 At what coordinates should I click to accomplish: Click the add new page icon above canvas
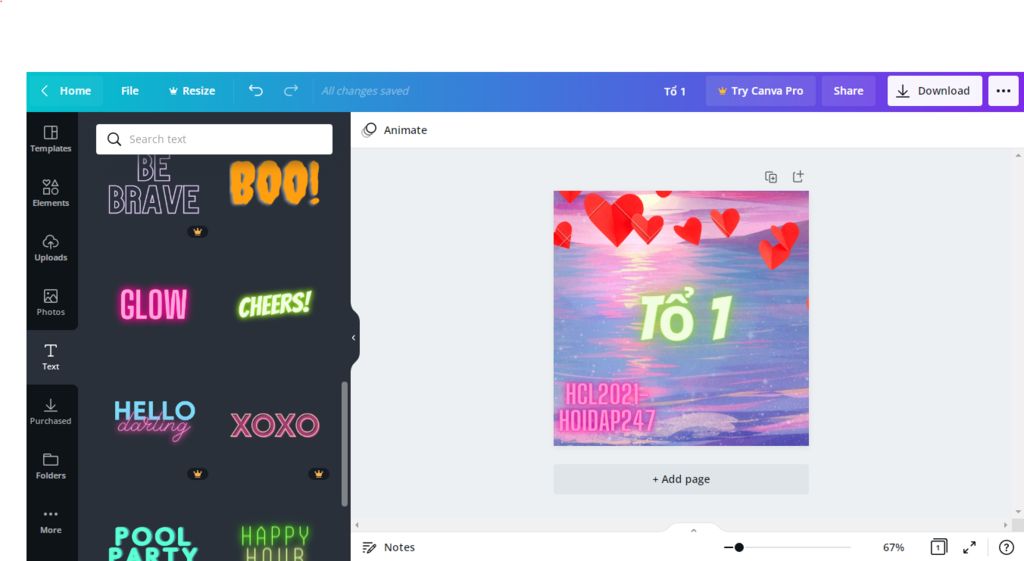tap(798, 177)
